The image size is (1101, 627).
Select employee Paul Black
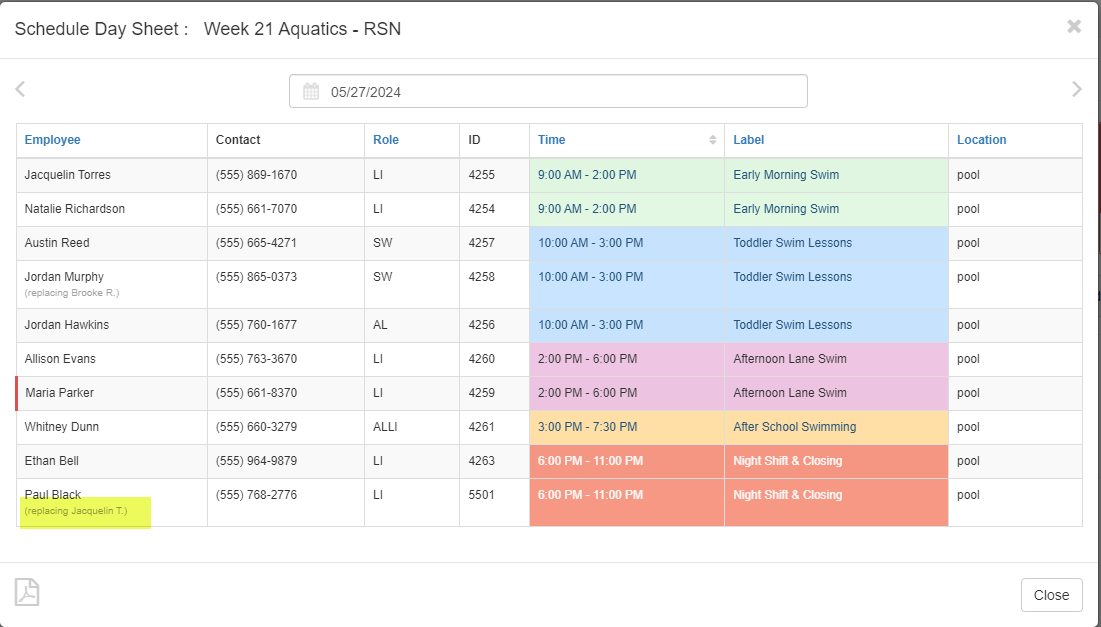pos(53,495)
